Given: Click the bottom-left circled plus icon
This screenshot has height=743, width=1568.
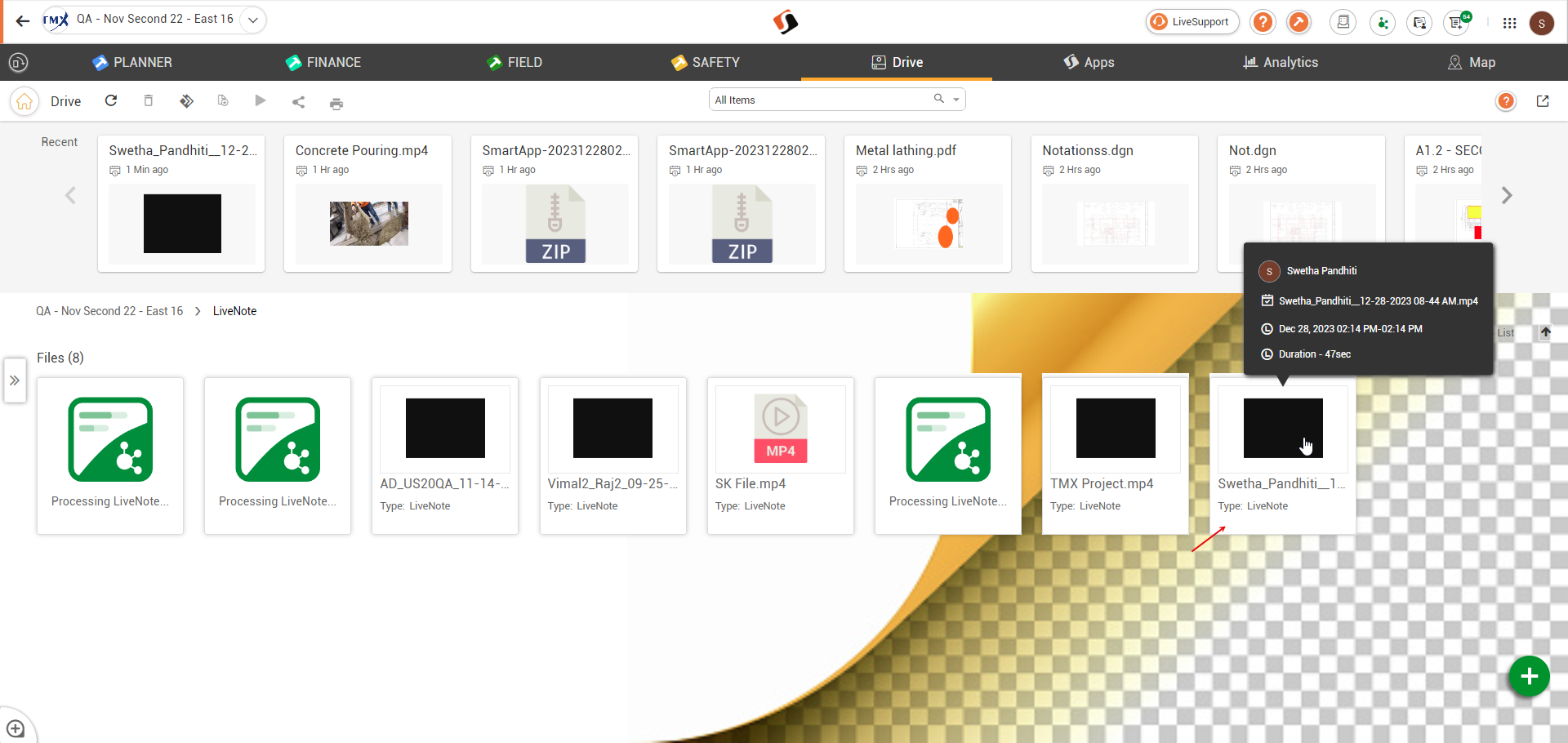Looking at the screenshot, I should pyautogui.click(x=16, y=728).
